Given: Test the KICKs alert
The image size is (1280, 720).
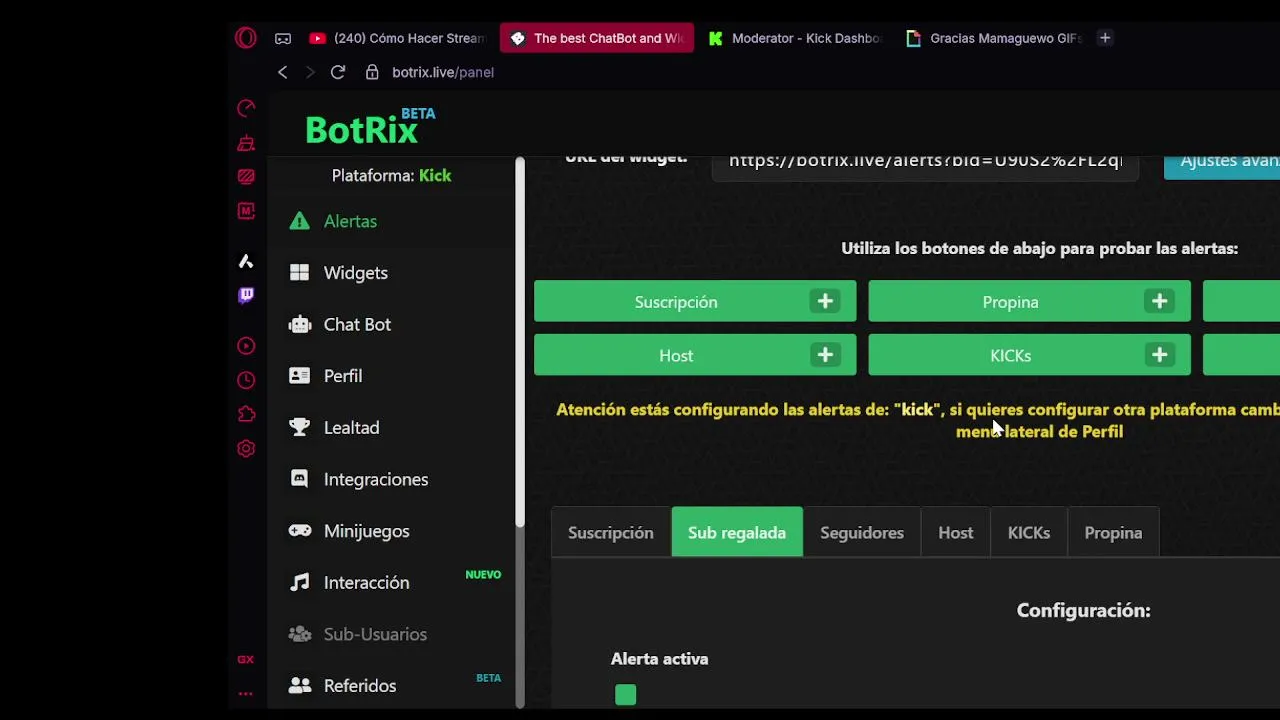Looking at the screenshot, I should pyautogui.click(x=1029, y=355).
